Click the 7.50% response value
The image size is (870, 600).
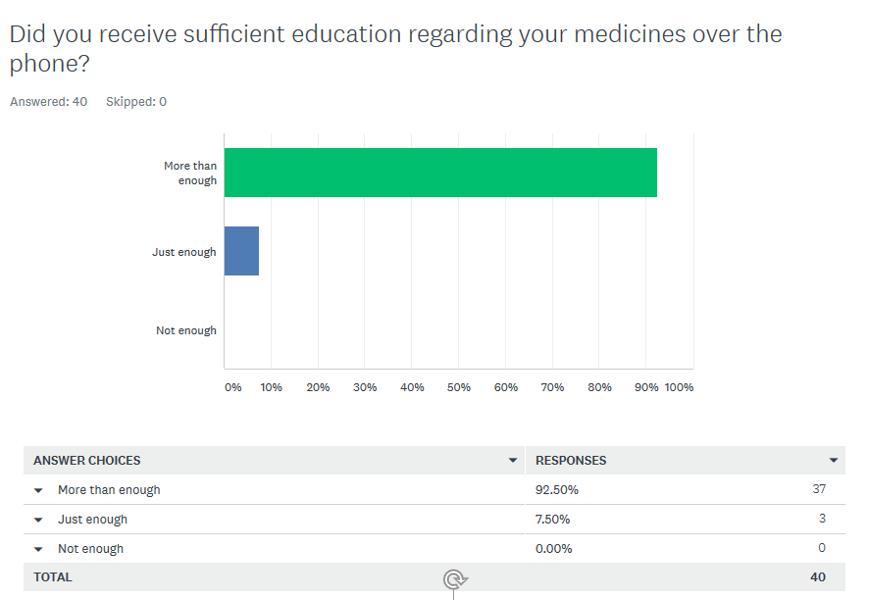(x=553, y=519)
